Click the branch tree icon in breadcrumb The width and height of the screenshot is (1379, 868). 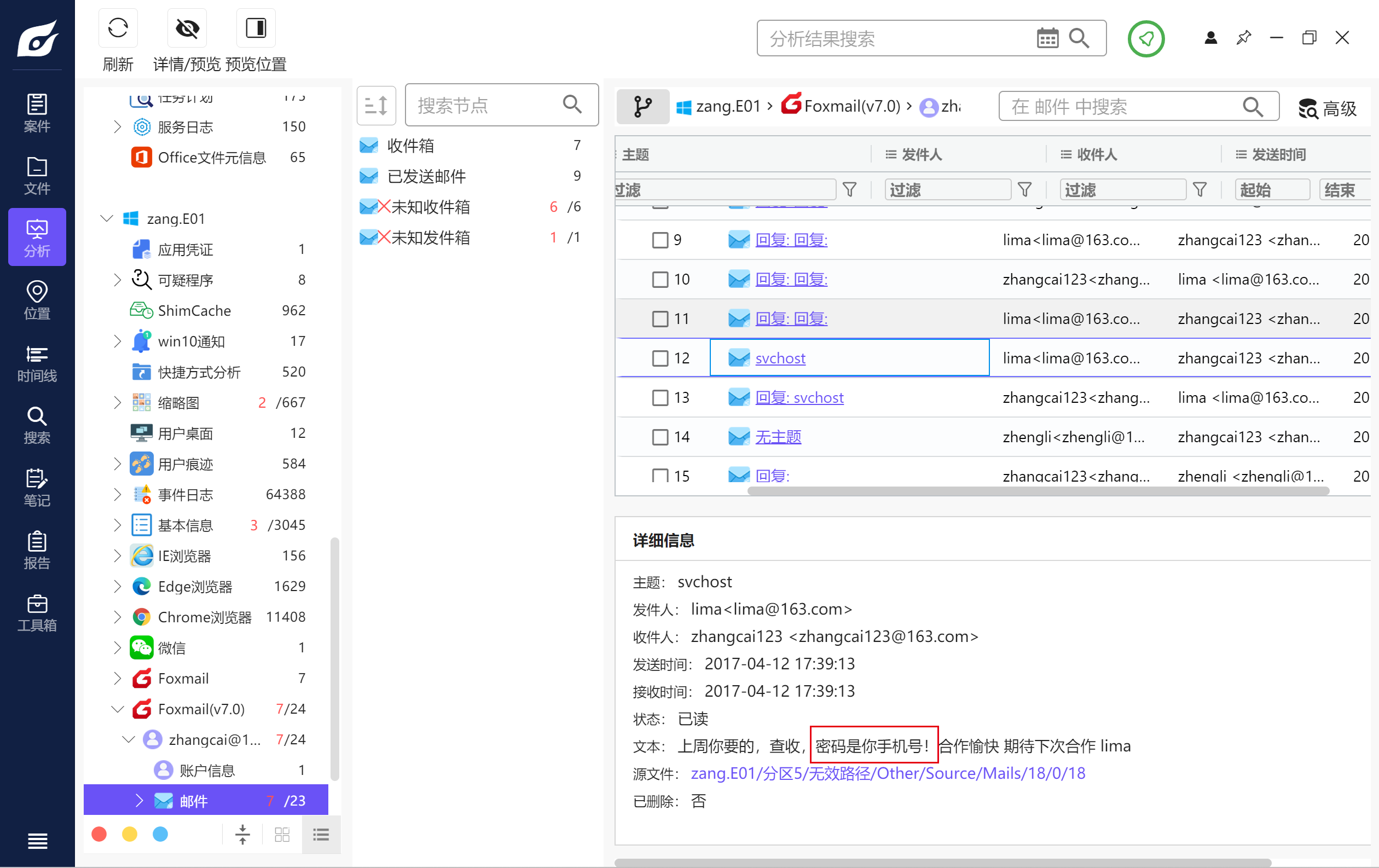click(643, 107)
